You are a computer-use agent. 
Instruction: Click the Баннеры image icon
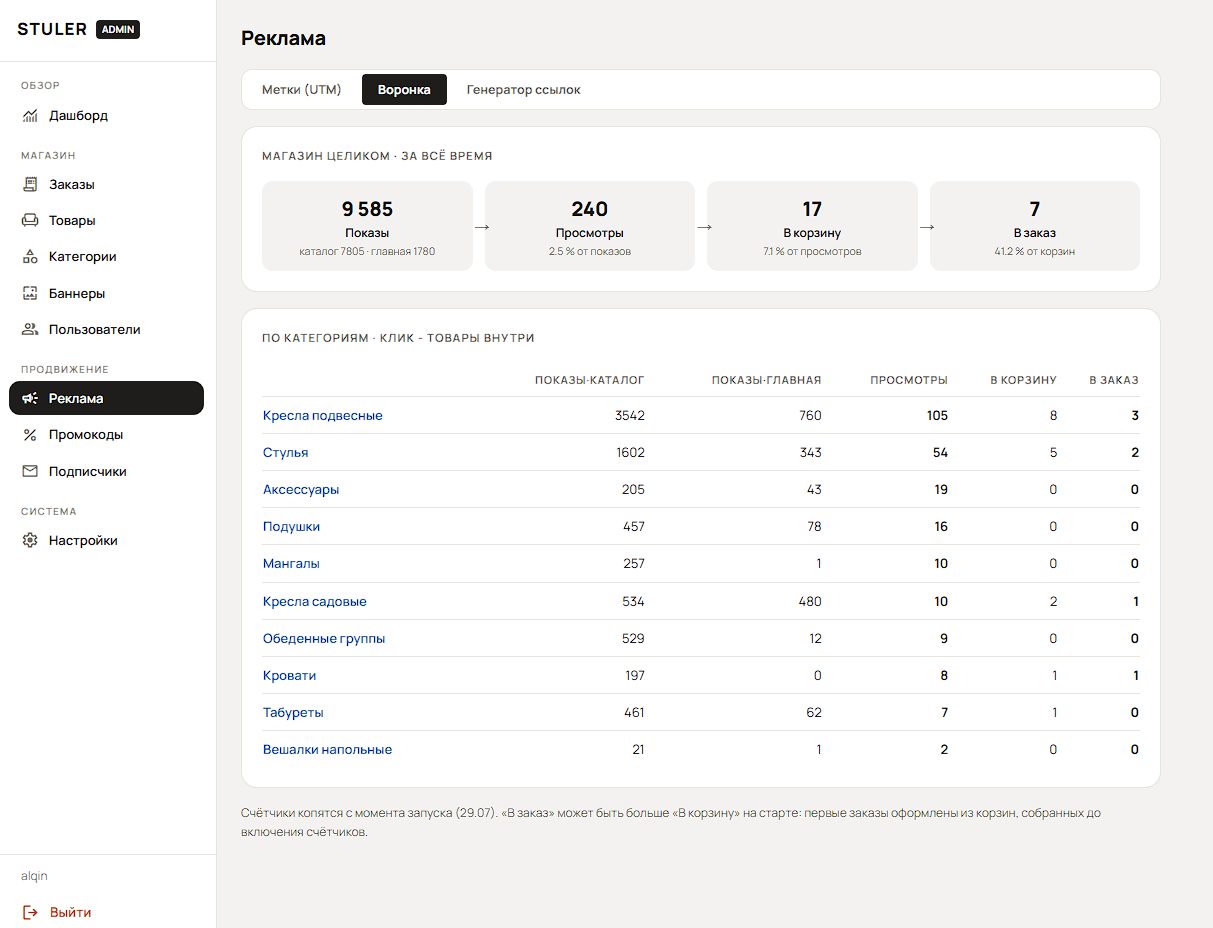[30, 294]
